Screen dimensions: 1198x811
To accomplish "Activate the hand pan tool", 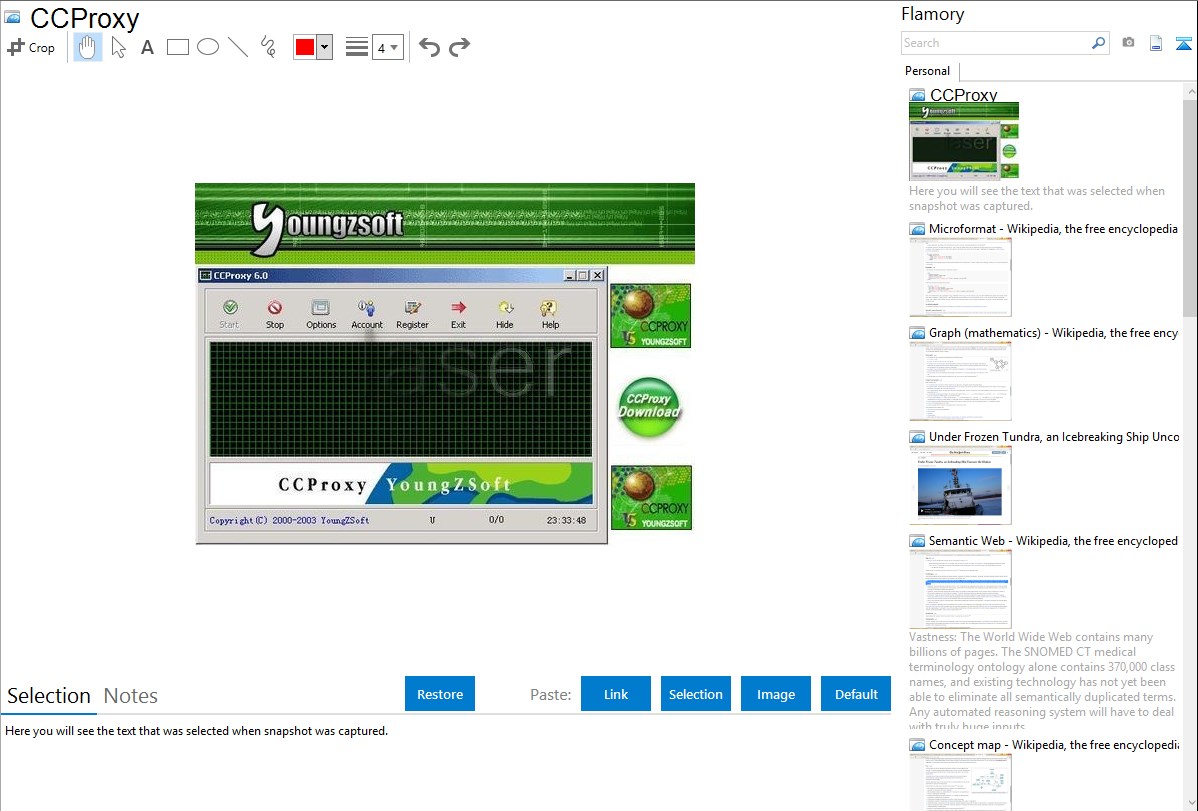I will tap(88, 47).
